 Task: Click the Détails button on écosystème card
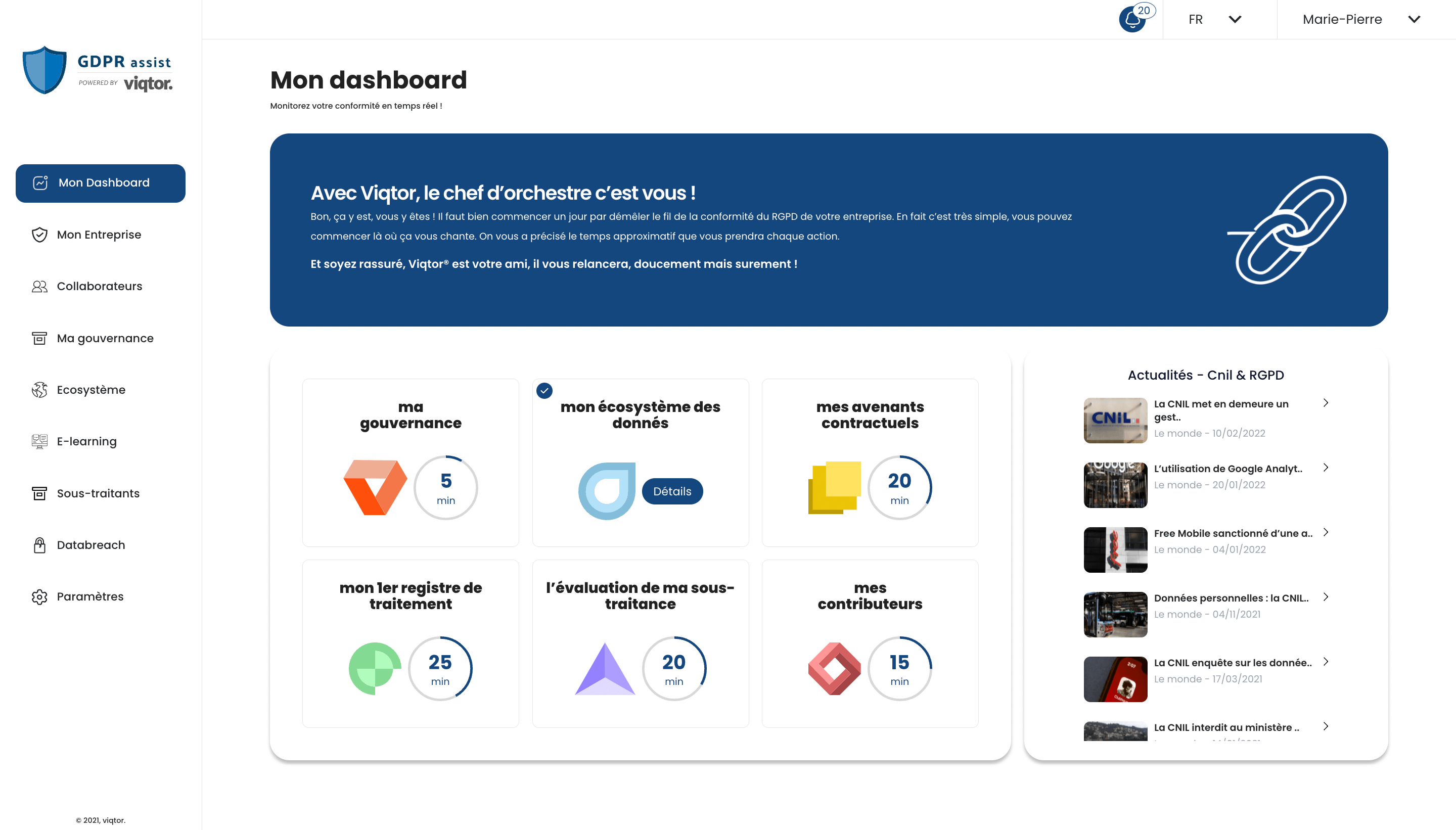click(x=673, y=491)
